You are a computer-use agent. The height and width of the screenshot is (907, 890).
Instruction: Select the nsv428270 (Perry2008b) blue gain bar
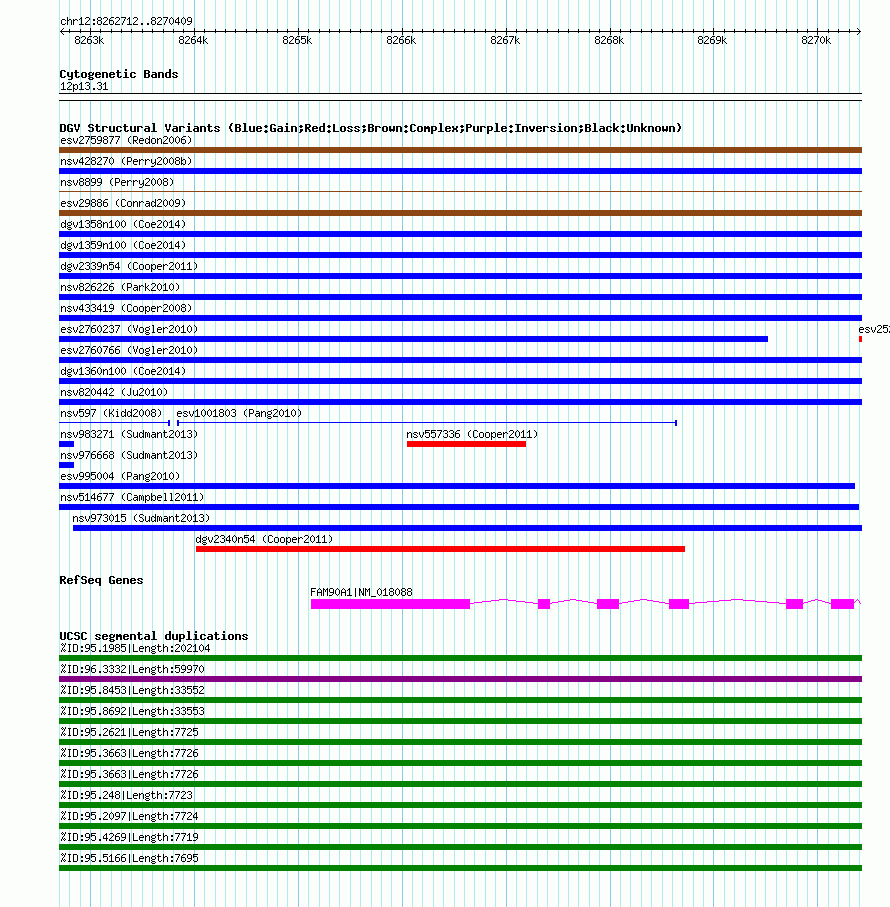tap(460, 171)
